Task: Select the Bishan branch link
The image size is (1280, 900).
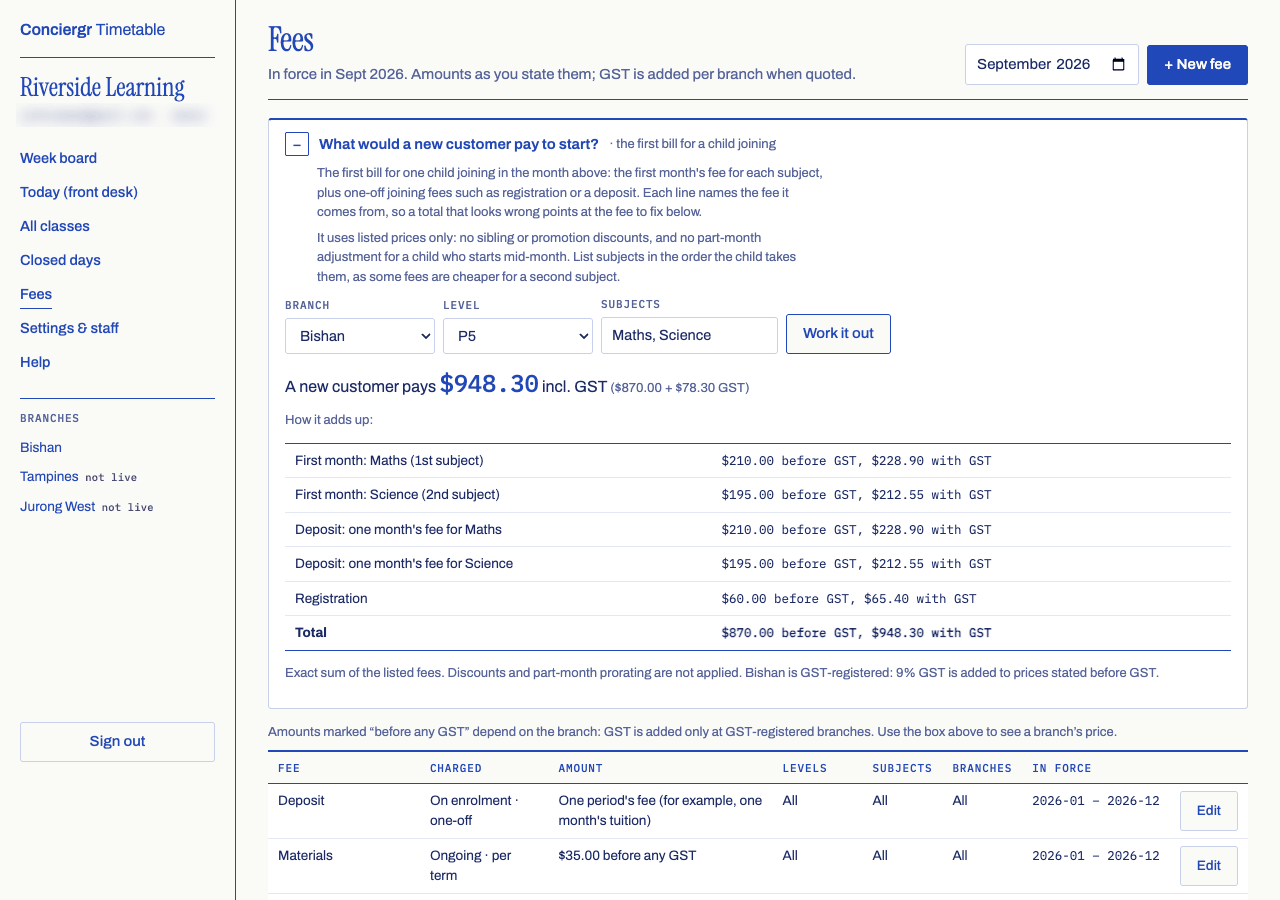Action: [41, 447]
